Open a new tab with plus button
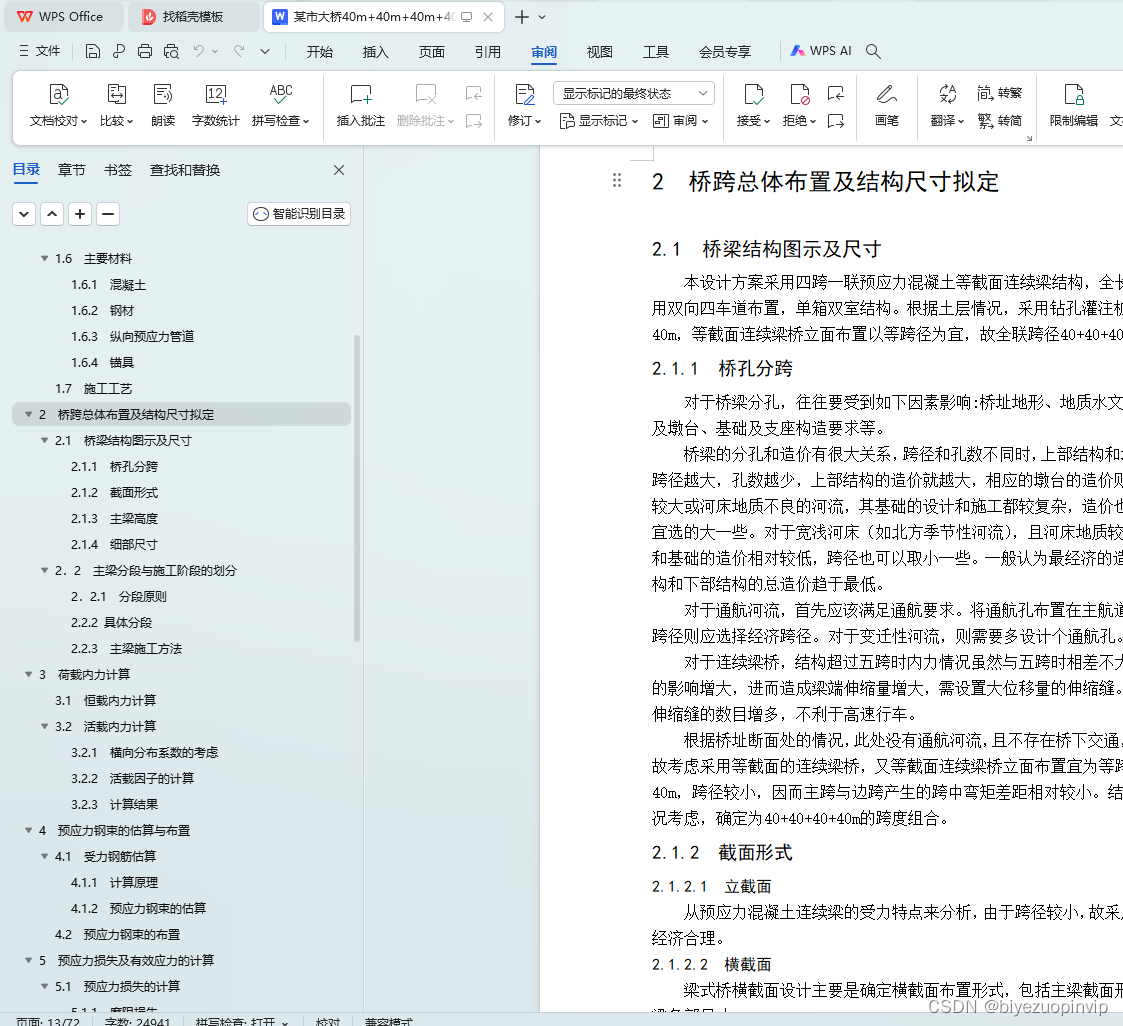 click(x=522, y=16)
